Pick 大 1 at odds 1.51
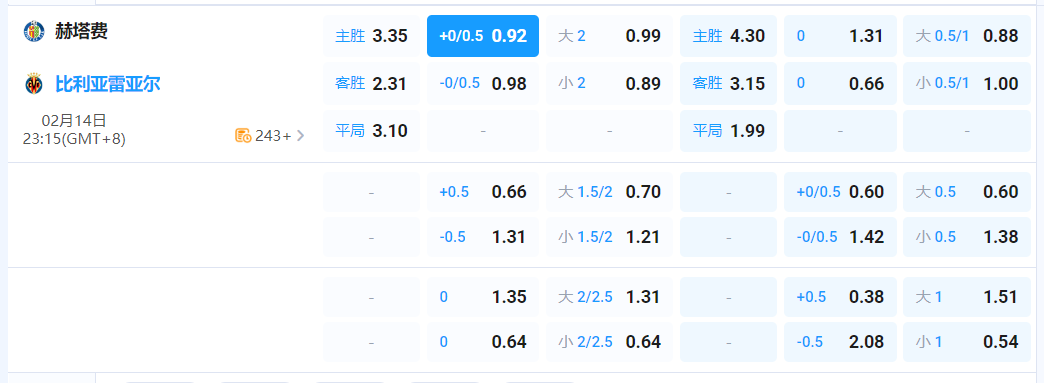The width and height of the screenshot is (1044, 383). 967,297
